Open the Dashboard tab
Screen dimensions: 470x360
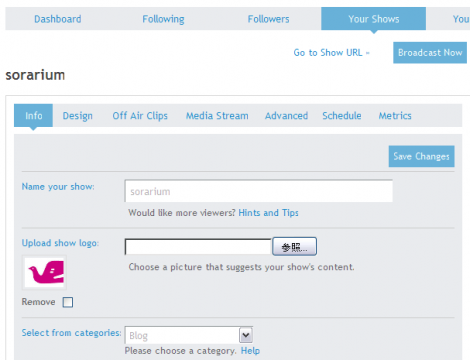click(58, 19)
